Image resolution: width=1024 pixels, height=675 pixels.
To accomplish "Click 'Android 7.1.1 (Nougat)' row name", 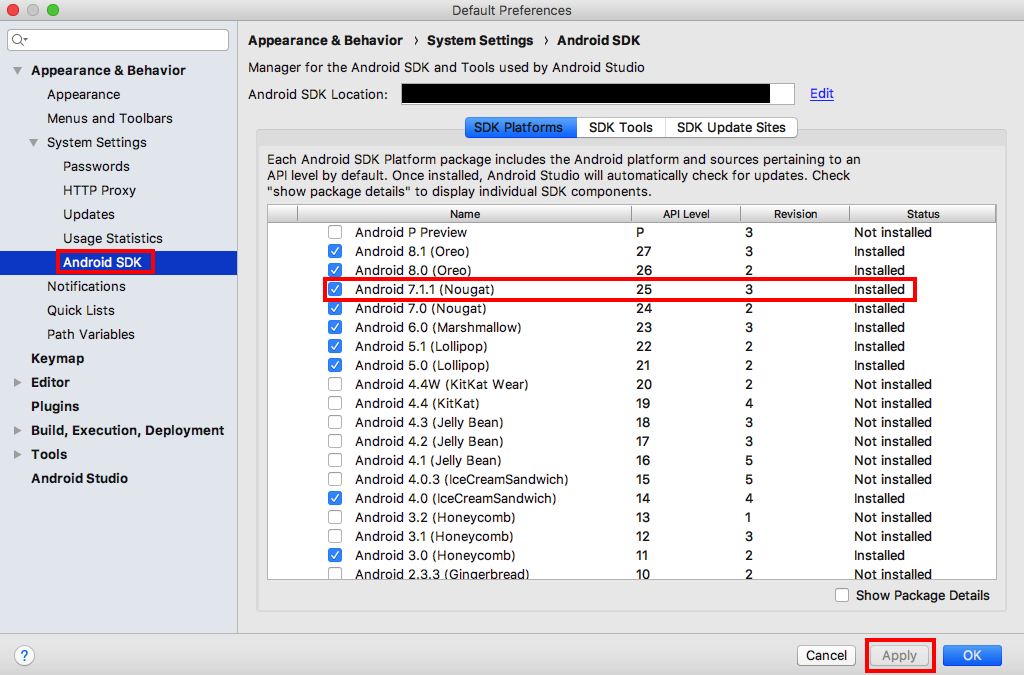I will [x=424, y=289].
